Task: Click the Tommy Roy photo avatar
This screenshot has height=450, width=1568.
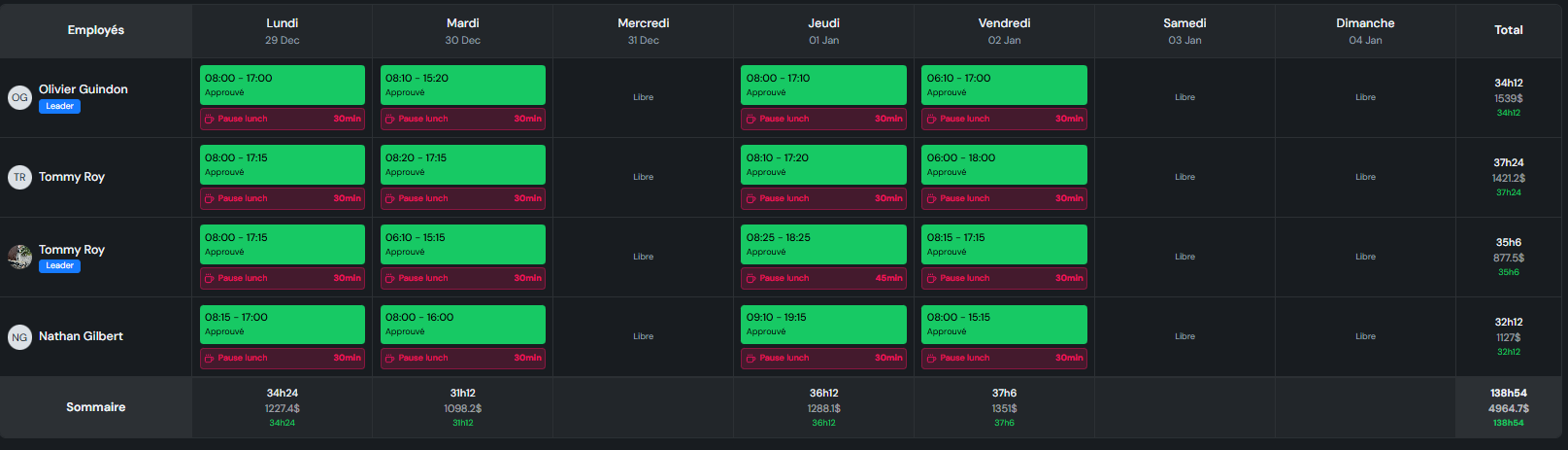Action: [19, 257]
